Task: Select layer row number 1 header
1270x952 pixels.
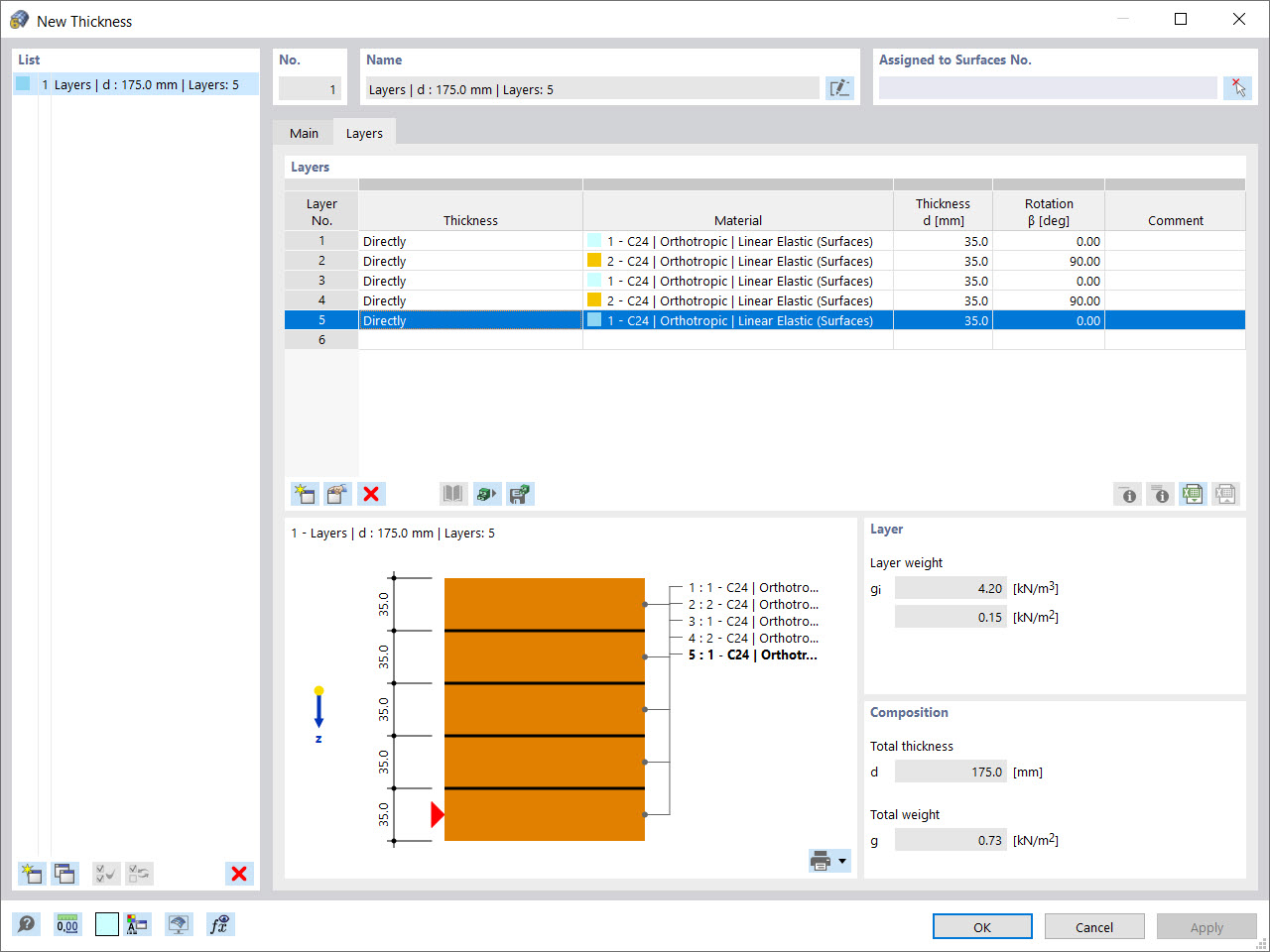Action: coord(321,241)
